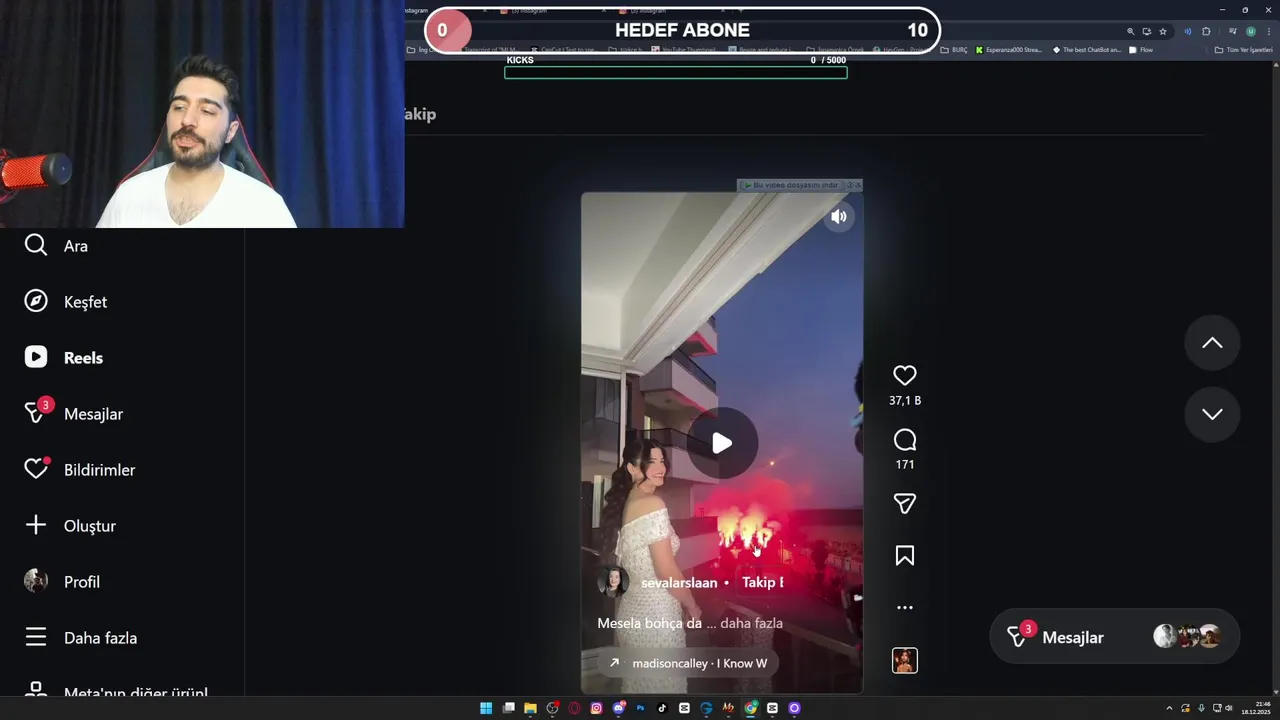Viewport: 1280px width, 720px height.
Task: Open the browser profile avatar
Action: pos(1251,31)
